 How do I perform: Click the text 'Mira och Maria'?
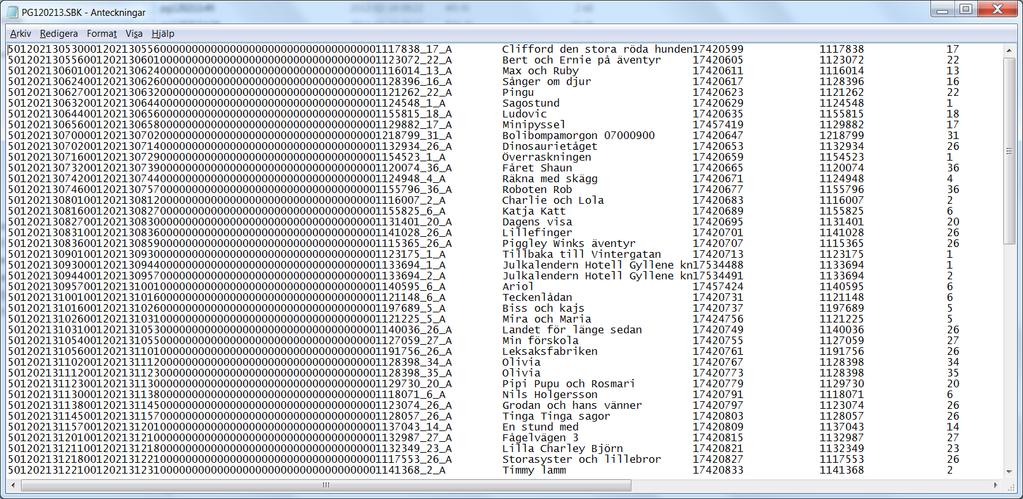point(547,319)
